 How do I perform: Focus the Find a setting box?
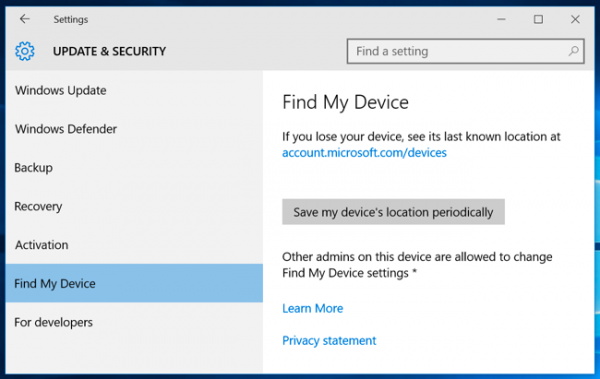[x=466, y=51]
